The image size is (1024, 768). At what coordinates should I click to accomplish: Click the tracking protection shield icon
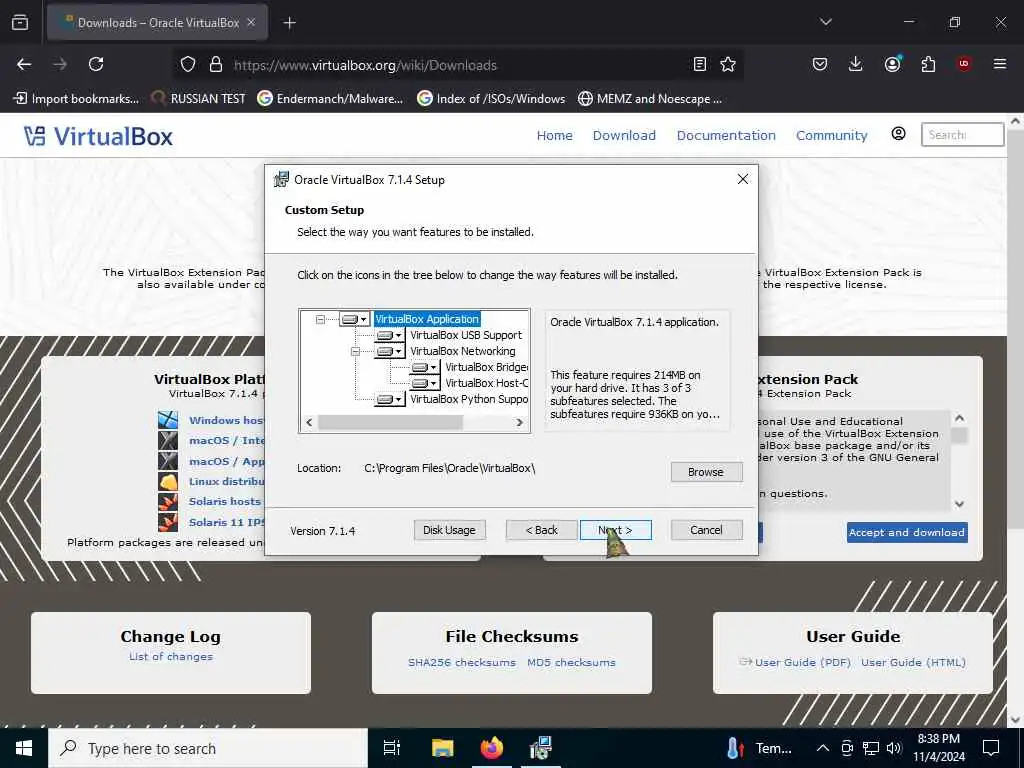[x=188, y=64]
